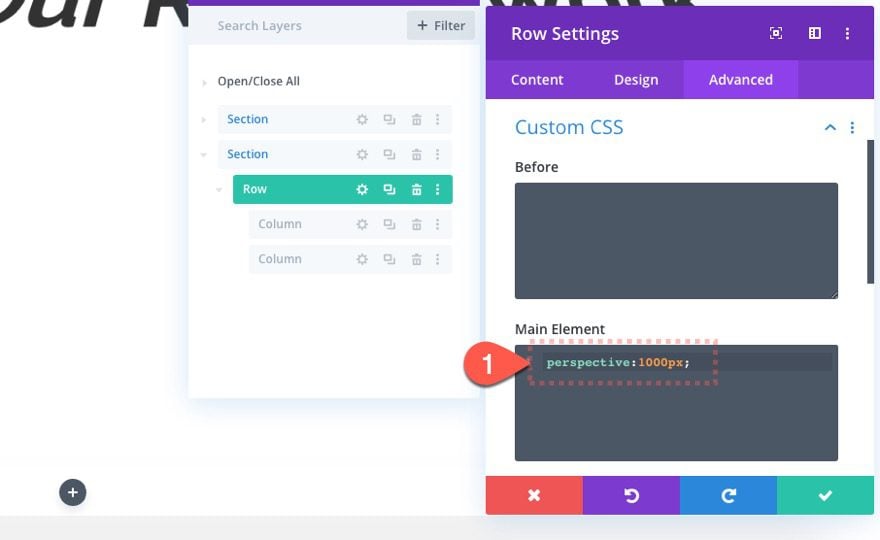
Task: Collapse the Row layer tree arrow
Action: (x=219, y=189)
